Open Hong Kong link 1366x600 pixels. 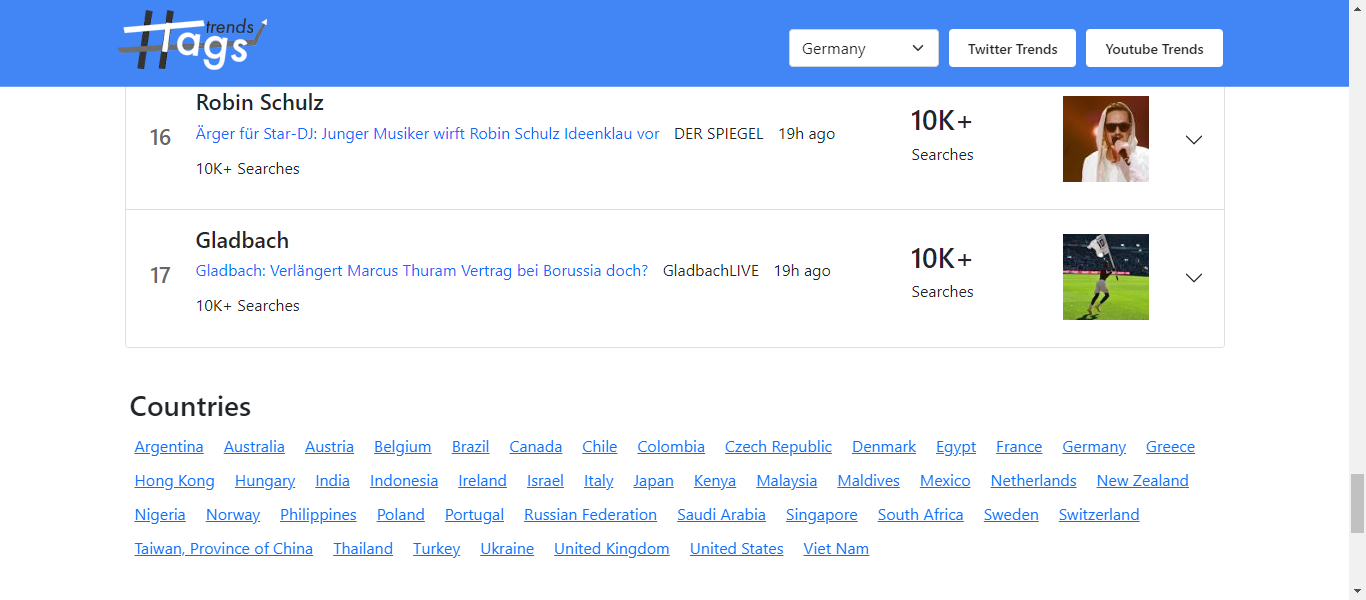pyautogui.click(x=175, y=481)
